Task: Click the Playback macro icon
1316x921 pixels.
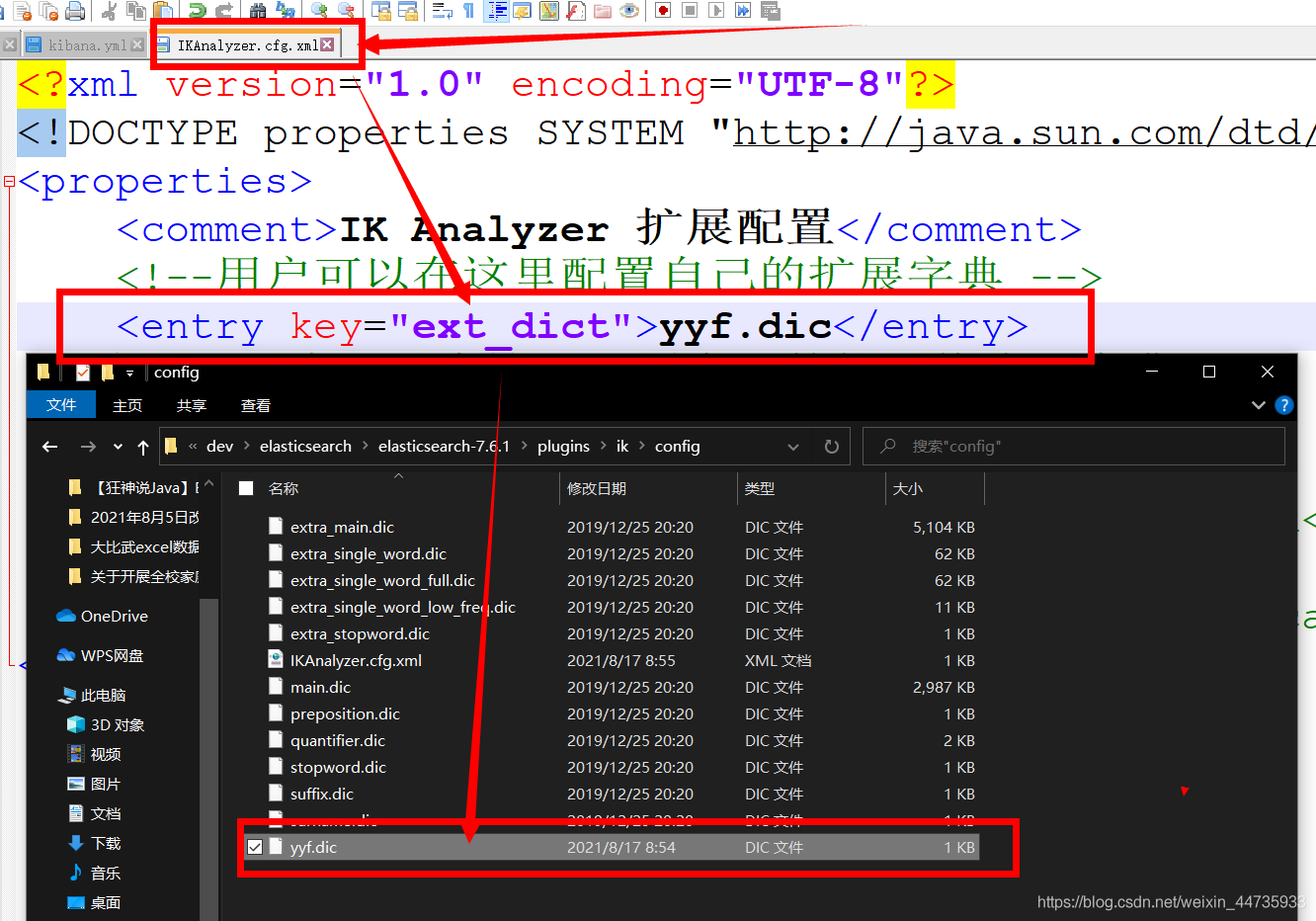Action: click(x=716, y=12)
